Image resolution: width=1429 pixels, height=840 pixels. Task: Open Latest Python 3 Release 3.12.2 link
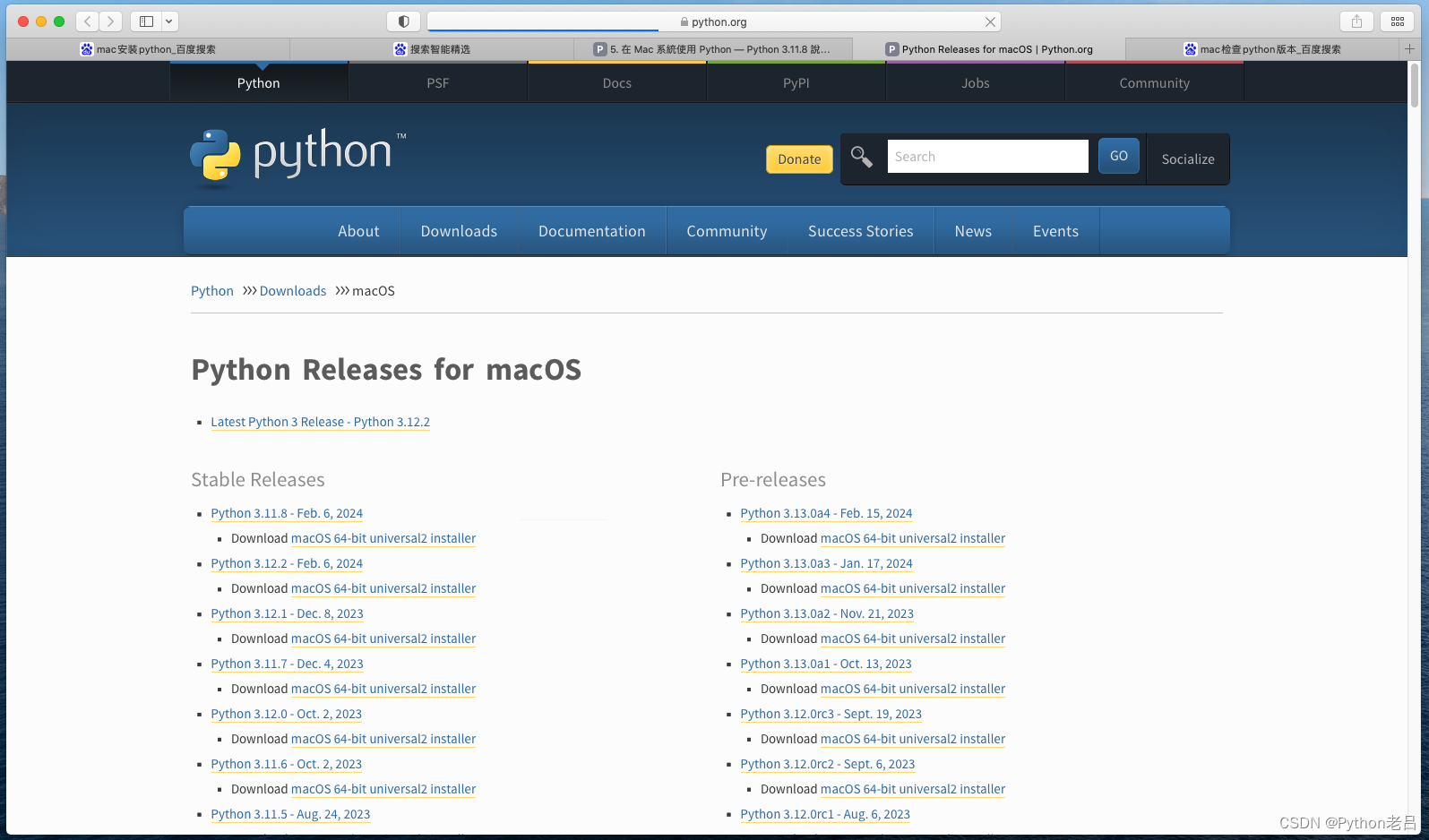tap(320, 422)
